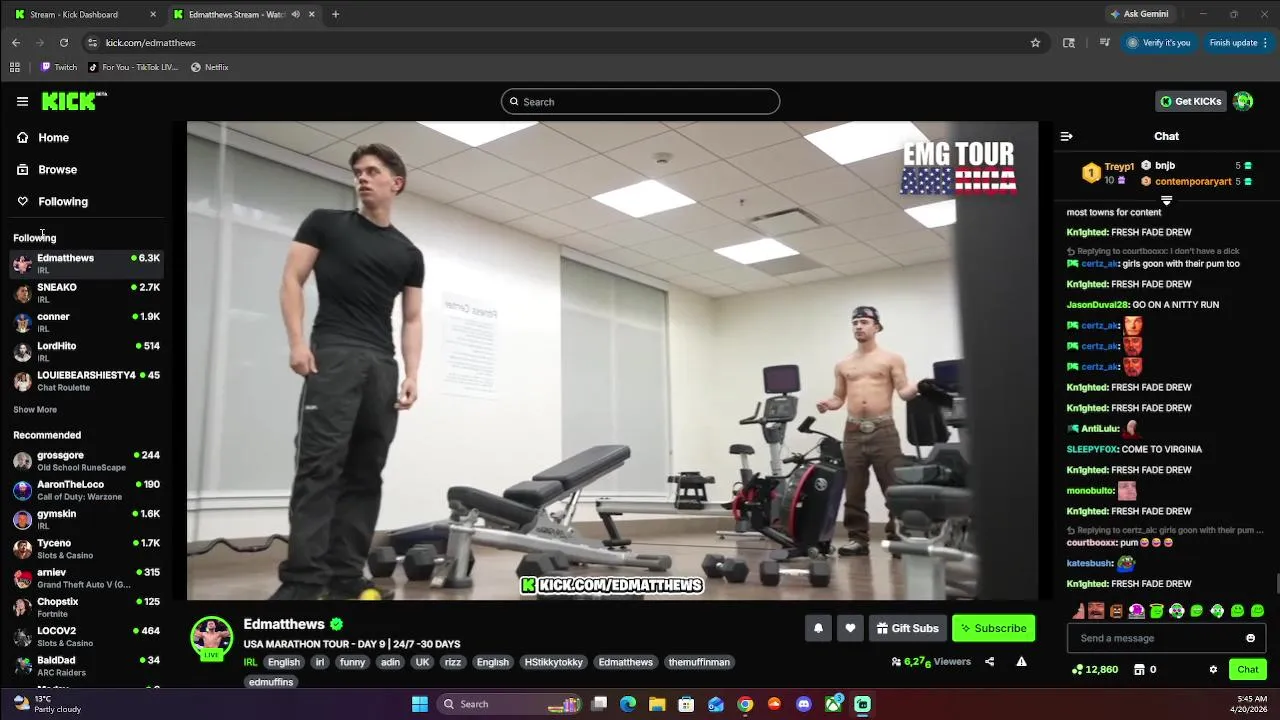Image resolution: width=1280 pixels, height=720 pixels.
Task: Open conner channel in Following list
Action: [x=86, y=322]
